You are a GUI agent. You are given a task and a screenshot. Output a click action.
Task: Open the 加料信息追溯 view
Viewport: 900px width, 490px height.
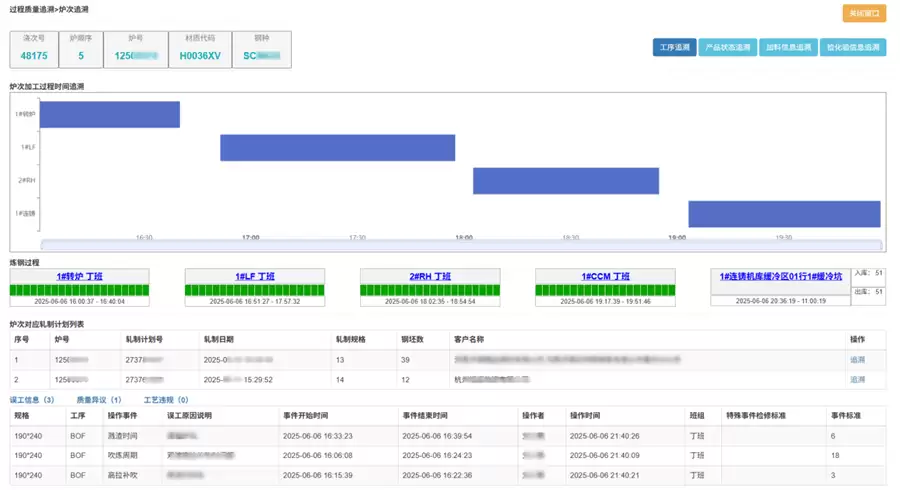point(787,47)
